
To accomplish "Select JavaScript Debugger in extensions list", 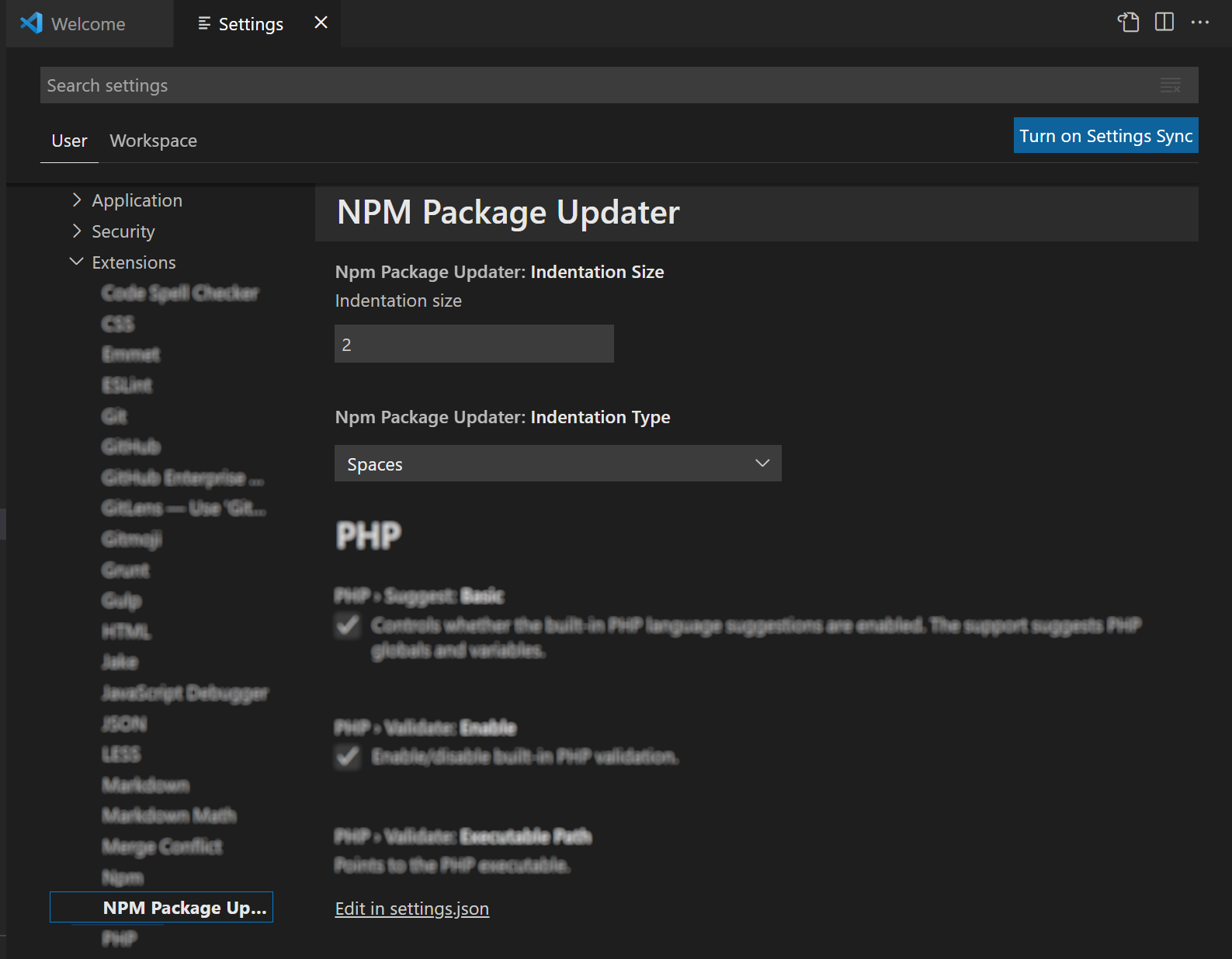I will click(x=185, y=693).
